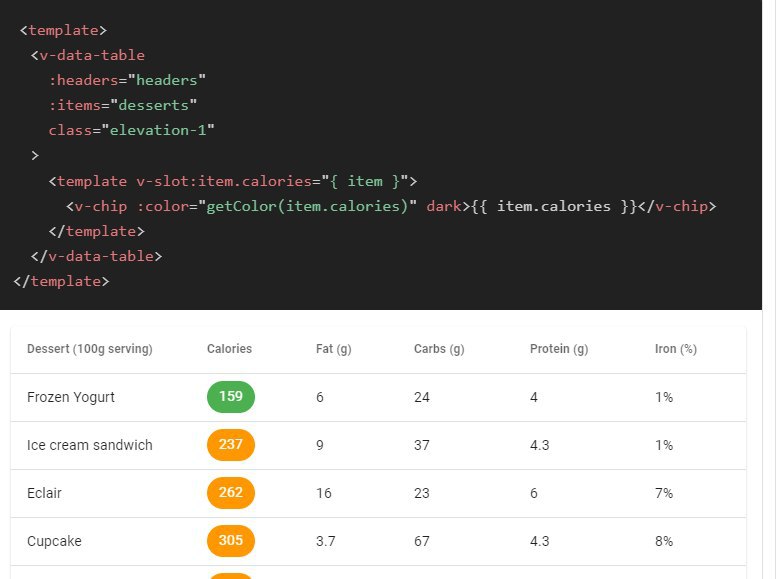Click the 305 calories chip for Cupcake
The image size is (777, 579).
pos(230,541)
